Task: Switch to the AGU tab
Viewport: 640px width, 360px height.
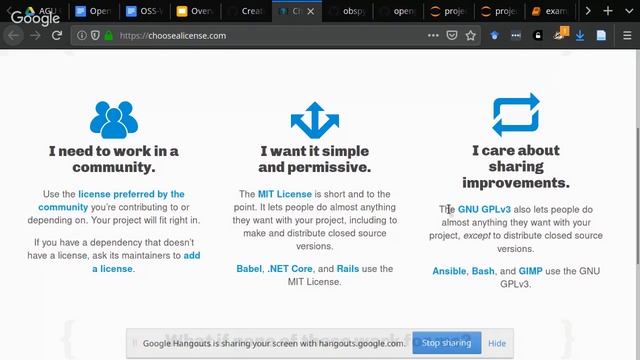Action: pyautogui.click(x=43, y=11)
